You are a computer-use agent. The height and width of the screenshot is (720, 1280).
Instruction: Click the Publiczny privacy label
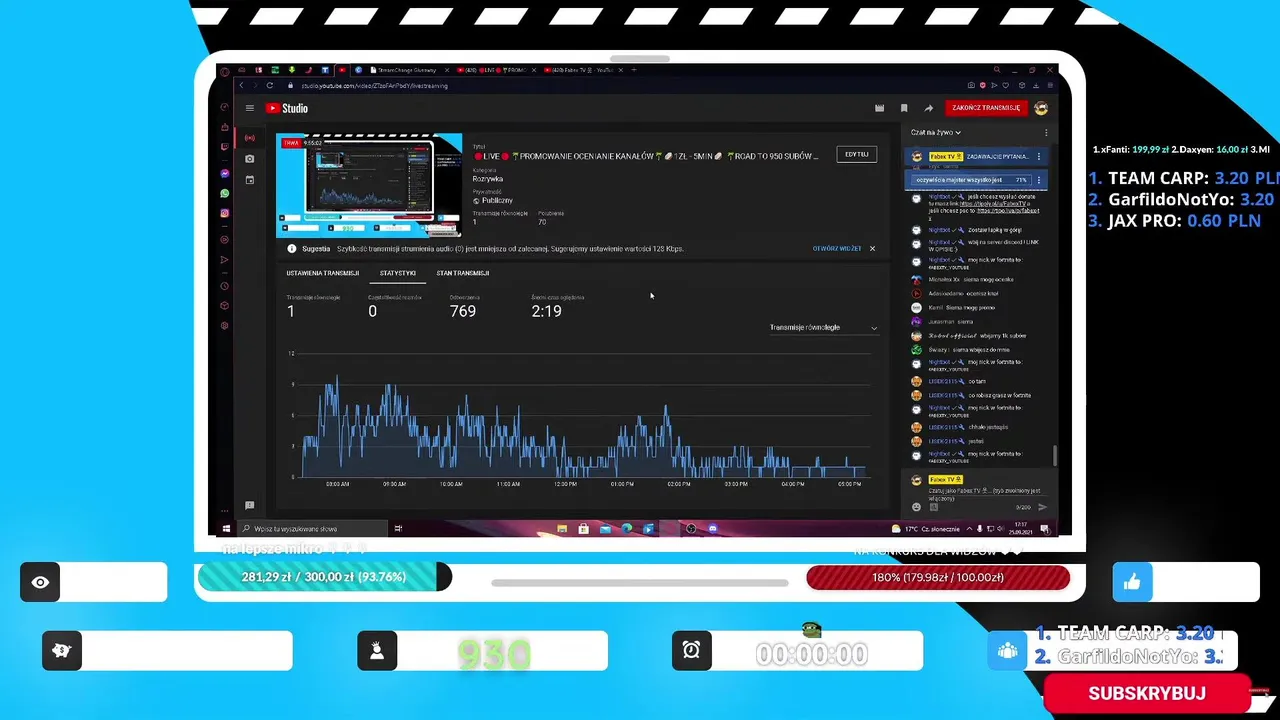click(497, 200)
